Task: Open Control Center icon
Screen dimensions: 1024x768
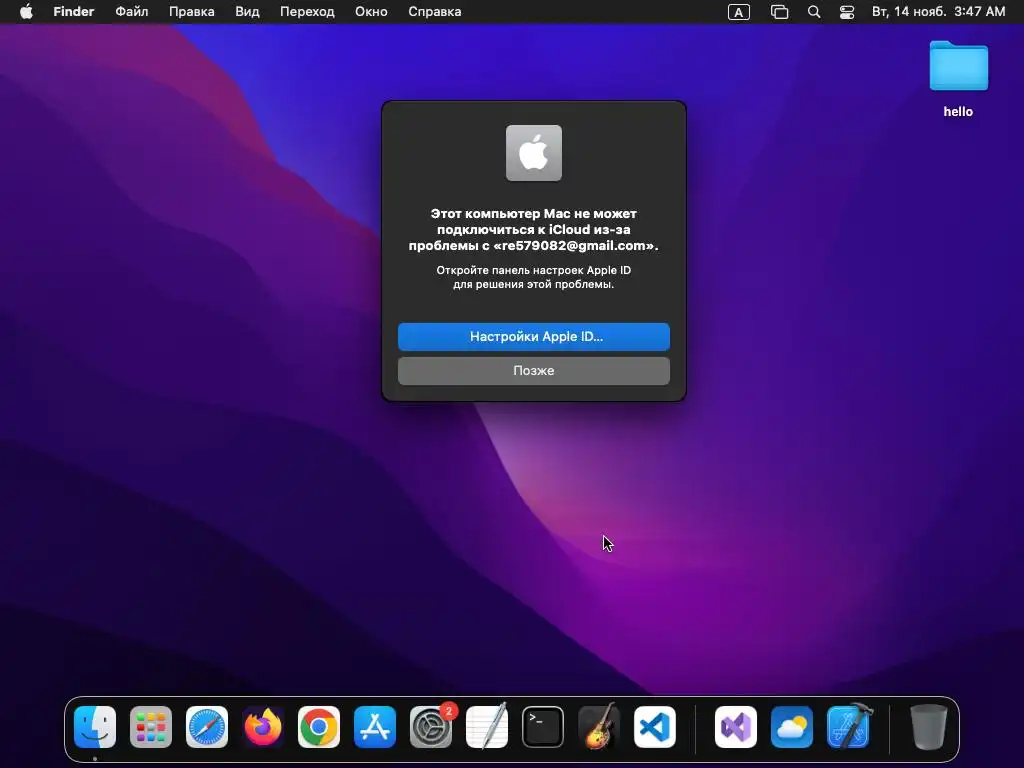Action: click(x=847, y=12)
